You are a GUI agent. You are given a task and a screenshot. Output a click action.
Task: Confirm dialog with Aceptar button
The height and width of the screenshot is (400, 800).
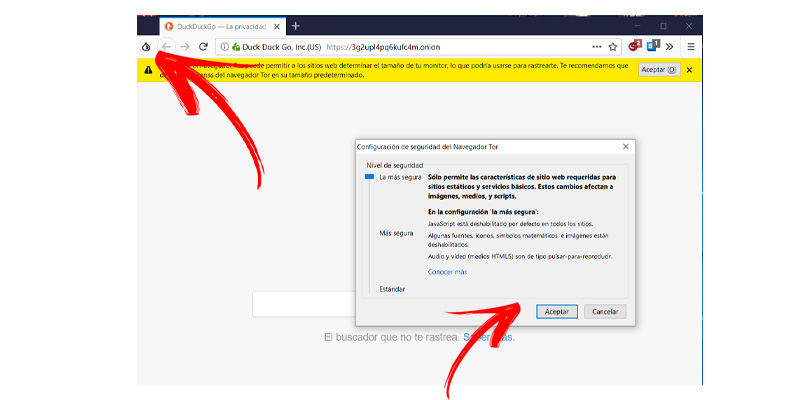(557, 311)
